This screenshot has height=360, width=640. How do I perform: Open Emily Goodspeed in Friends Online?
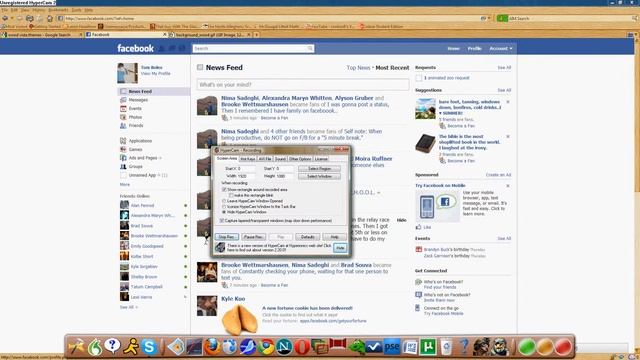[x=147, y=247]
